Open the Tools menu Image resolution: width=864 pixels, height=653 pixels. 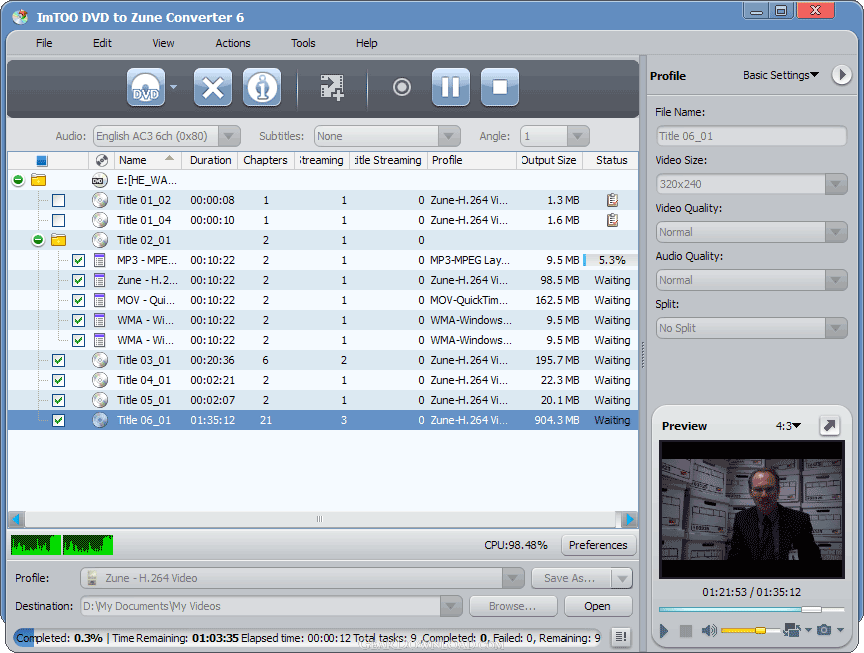pos(303,43)
